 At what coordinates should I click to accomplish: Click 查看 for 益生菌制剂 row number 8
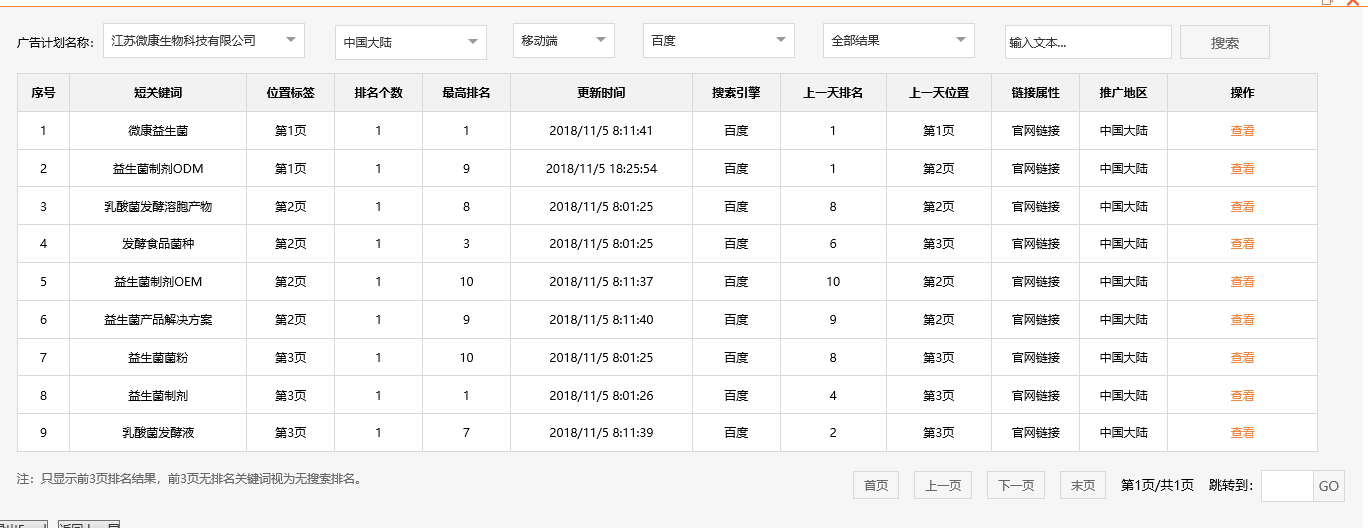[x=1242, y=395]
